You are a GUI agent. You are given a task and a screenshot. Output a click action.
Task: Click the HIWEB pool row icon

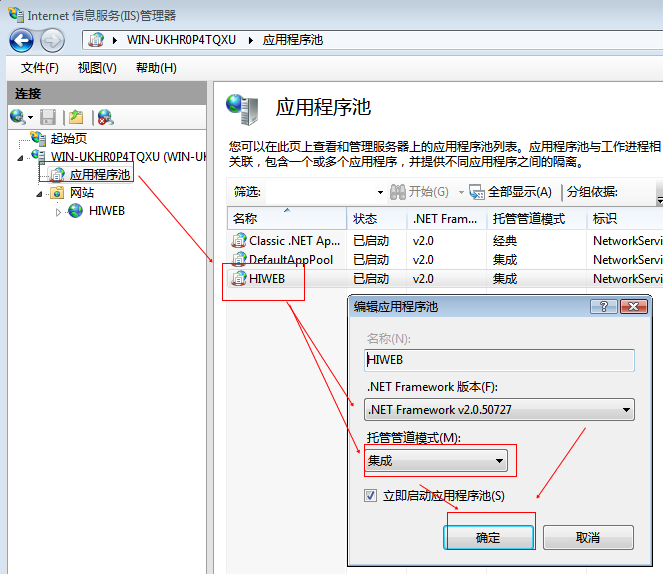click(x=239, y=278)
